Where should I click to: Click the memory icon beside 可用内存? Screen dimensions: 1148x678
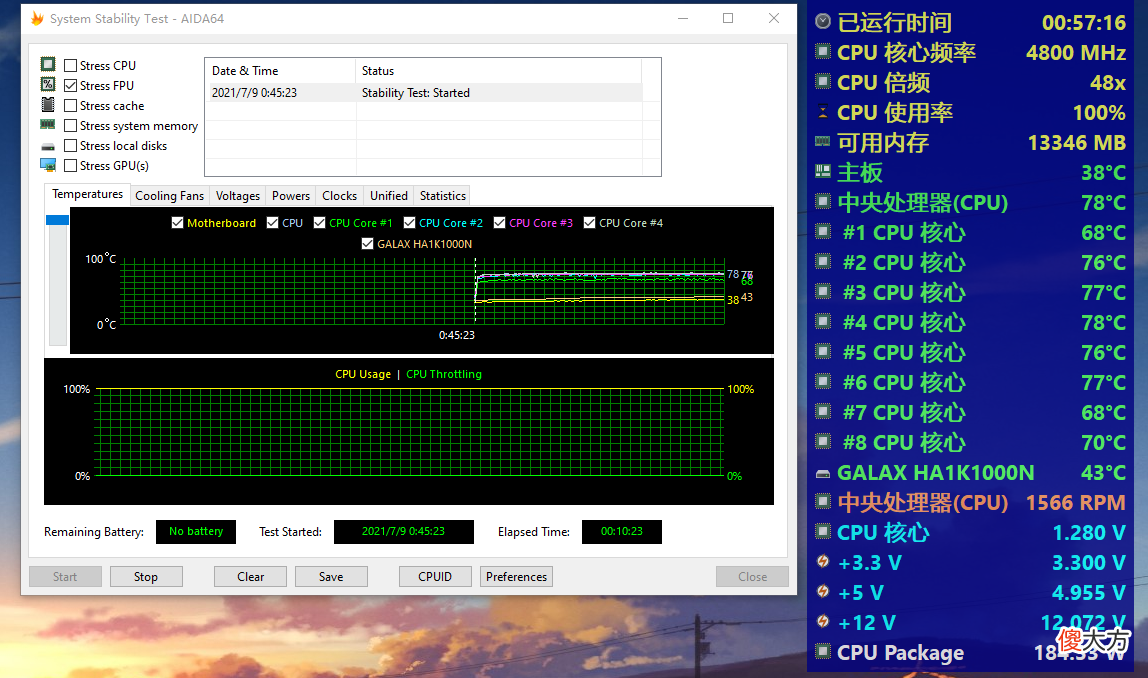coord(823,141)
